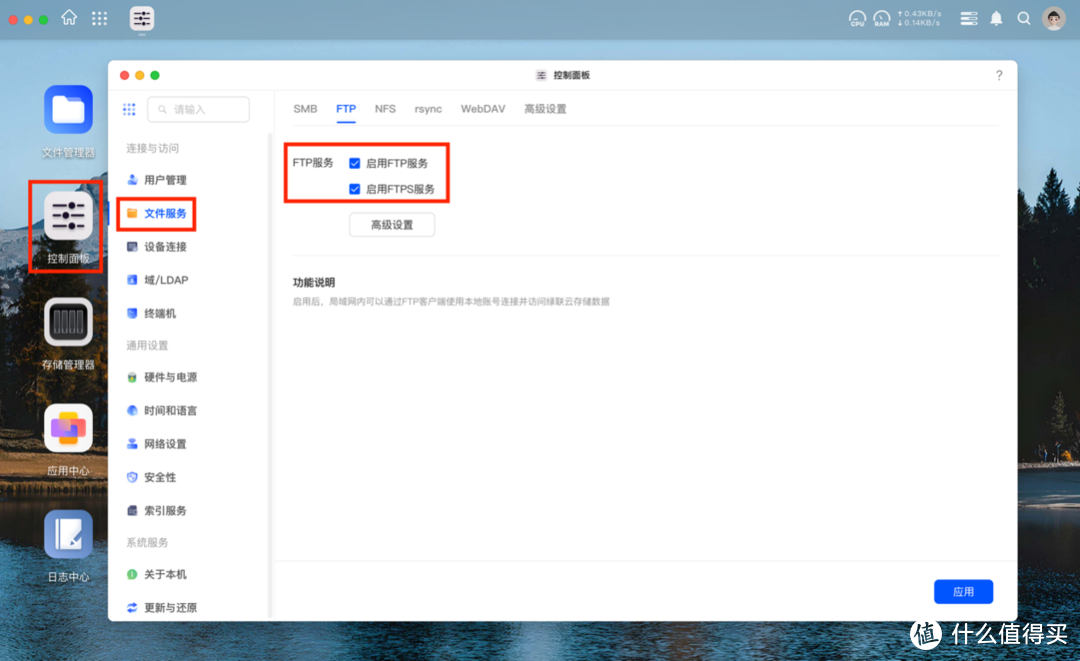Click the 应用 (Apply) button
The width and height of the screenshot is (1080, 661).
(x=963, y=591)
